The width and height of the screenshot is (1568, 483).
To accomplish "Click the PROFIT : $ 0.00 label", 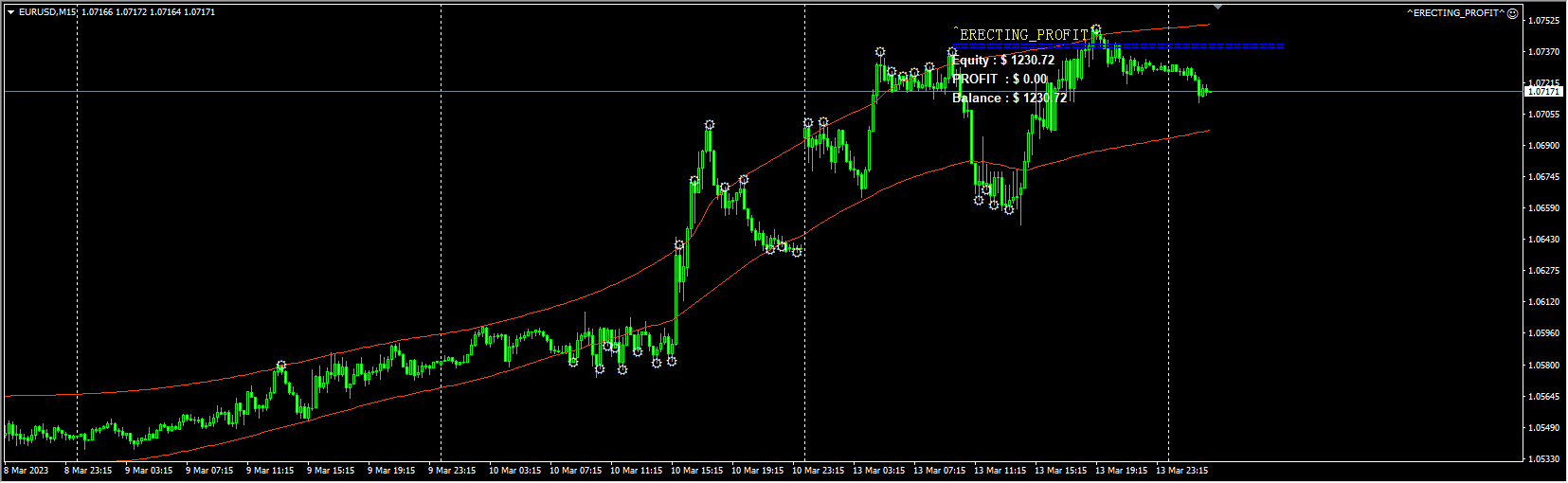I will tap(1000, 80).
